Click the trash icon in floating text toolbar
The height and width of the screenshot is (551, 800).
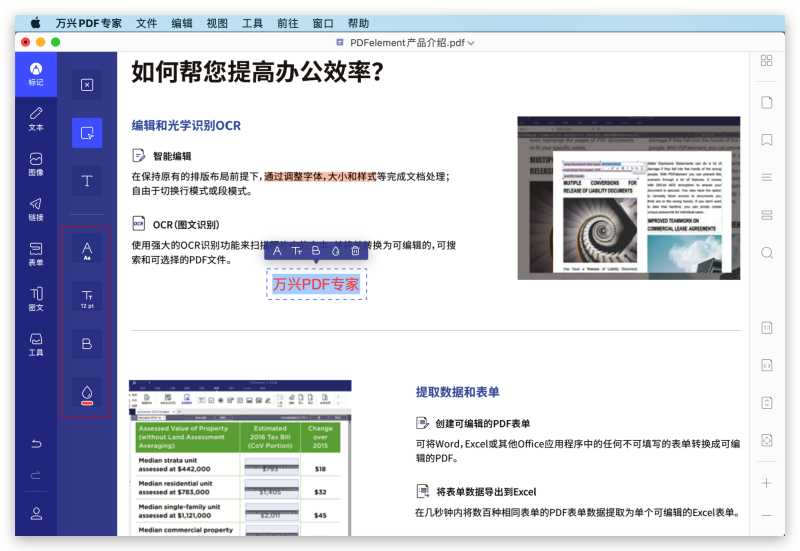[355, 250]
